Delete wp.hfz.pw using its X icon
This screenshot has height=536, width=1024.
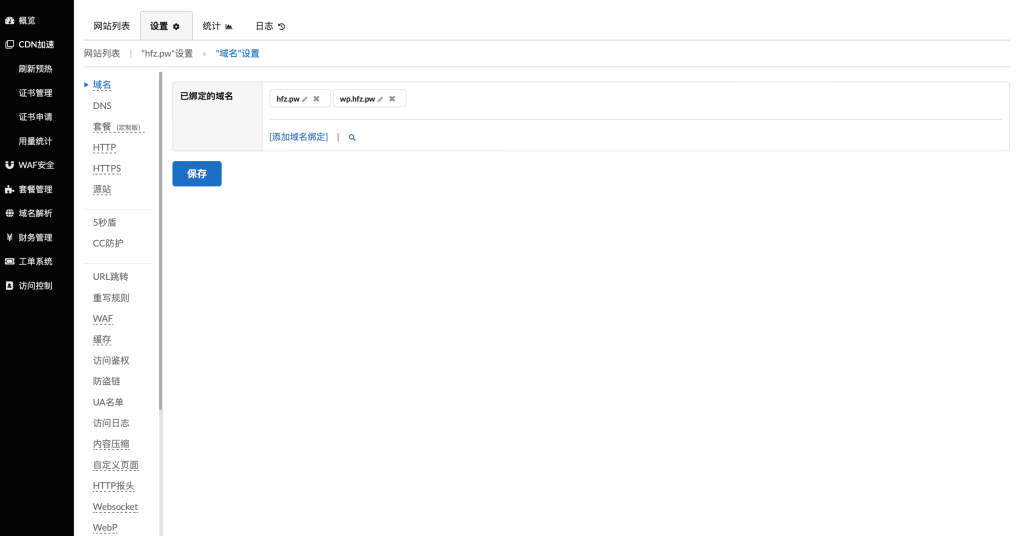coord(392,99)
